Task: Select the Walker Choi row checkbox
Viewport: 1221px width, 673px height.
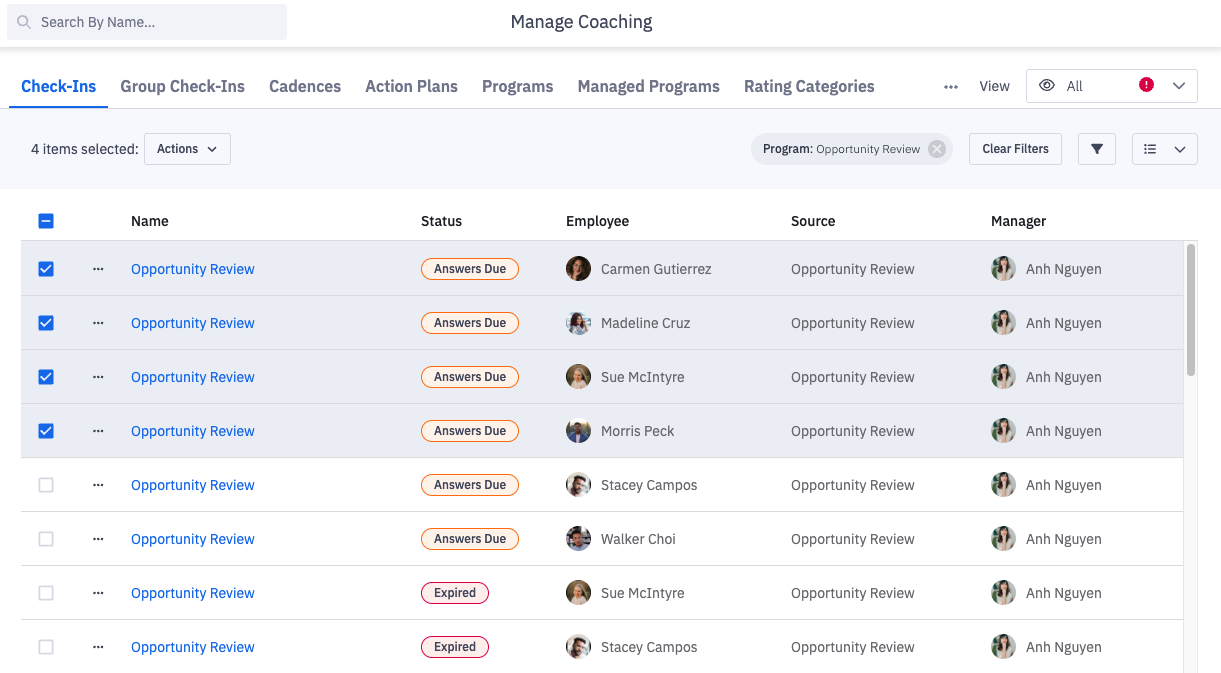Action: coord(46,539)
